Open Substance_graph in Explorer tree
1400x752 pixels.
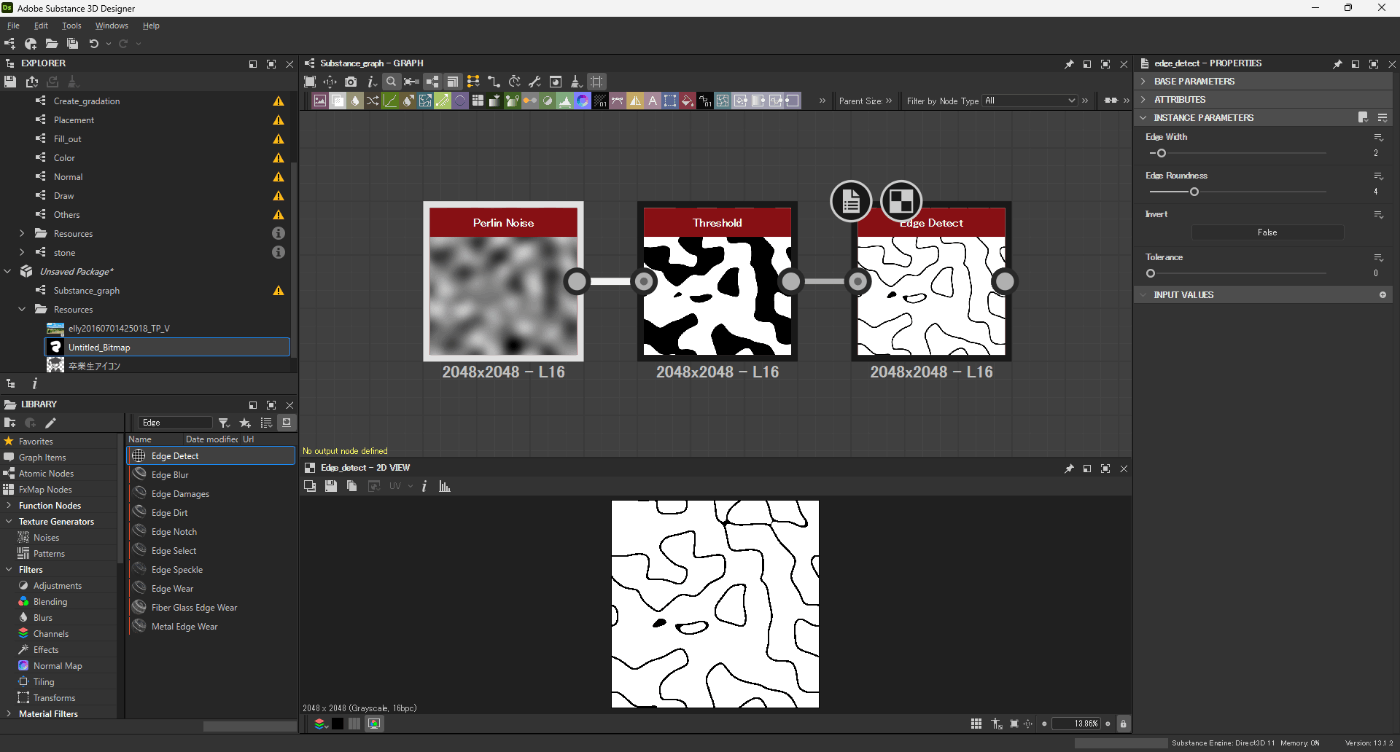coord(87,291)
